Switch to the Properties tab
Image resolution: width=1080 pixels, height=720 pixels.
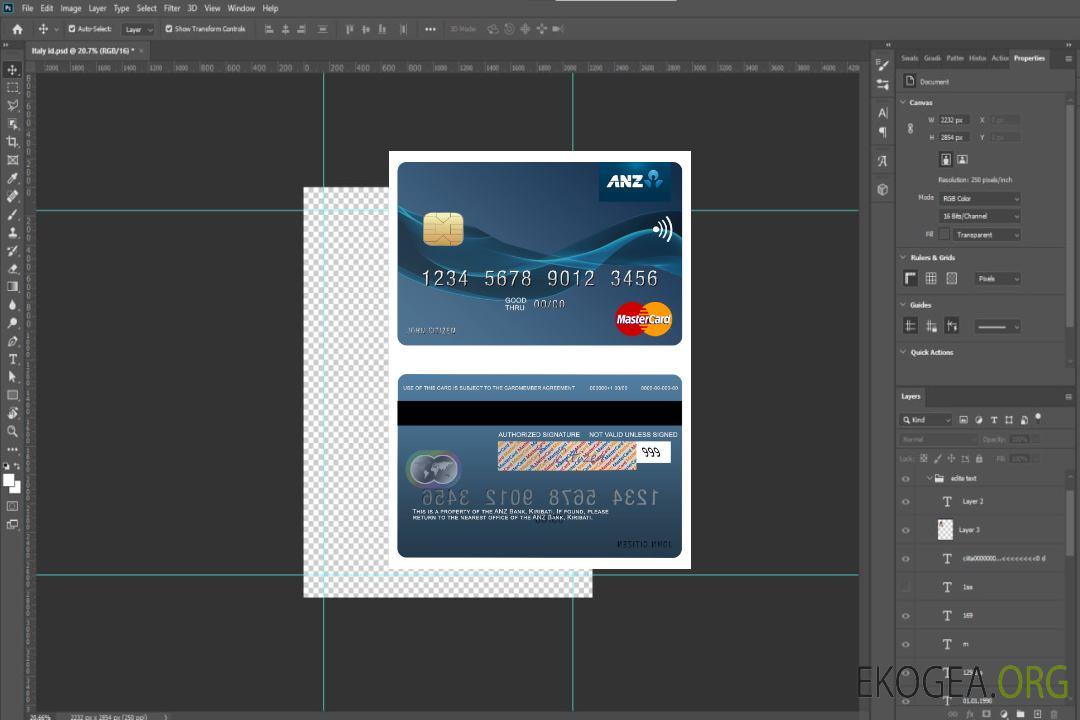pos(1029,59)
